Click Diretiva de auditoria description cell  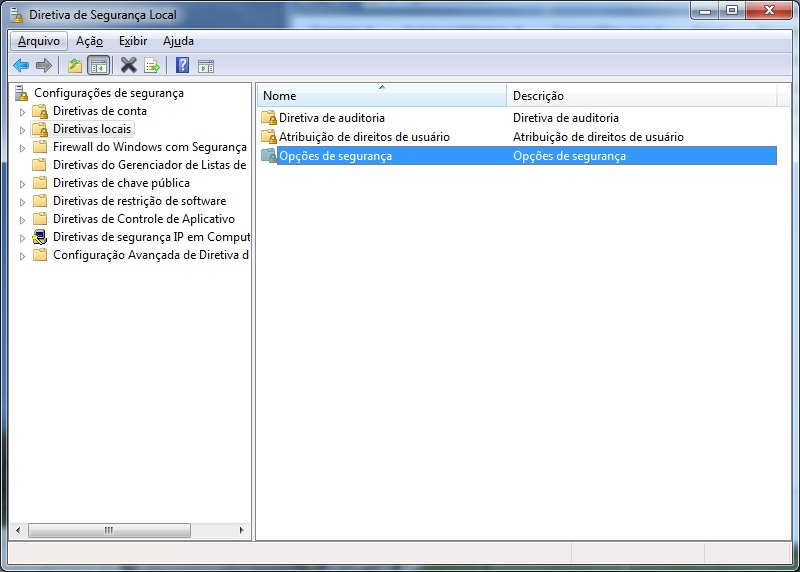tap(566, 118)
